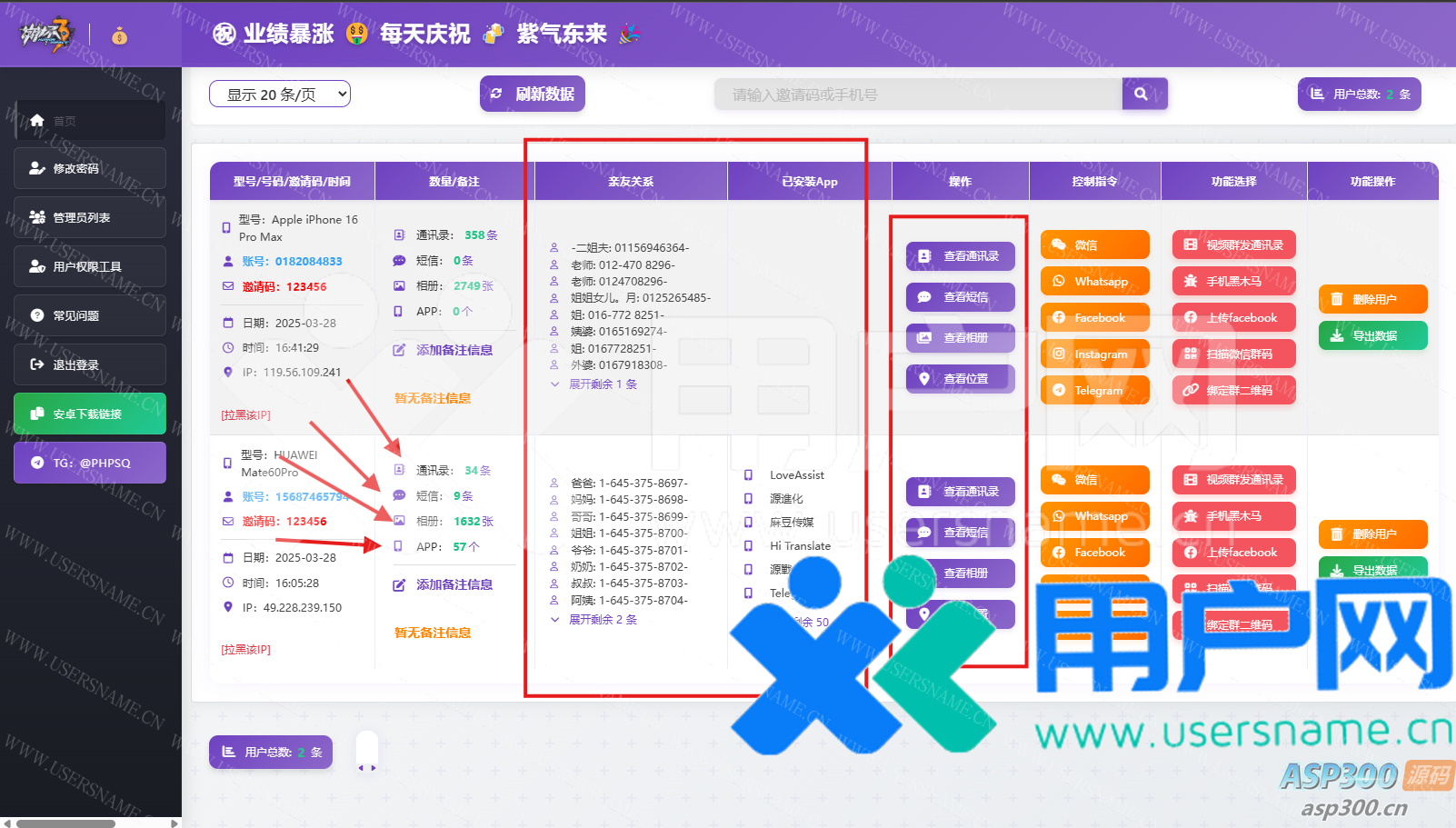Screen dimensions: 1456x828
Task: Expand 展开剩余 2 条 in HUAWEI row
Action: point(602,620)
